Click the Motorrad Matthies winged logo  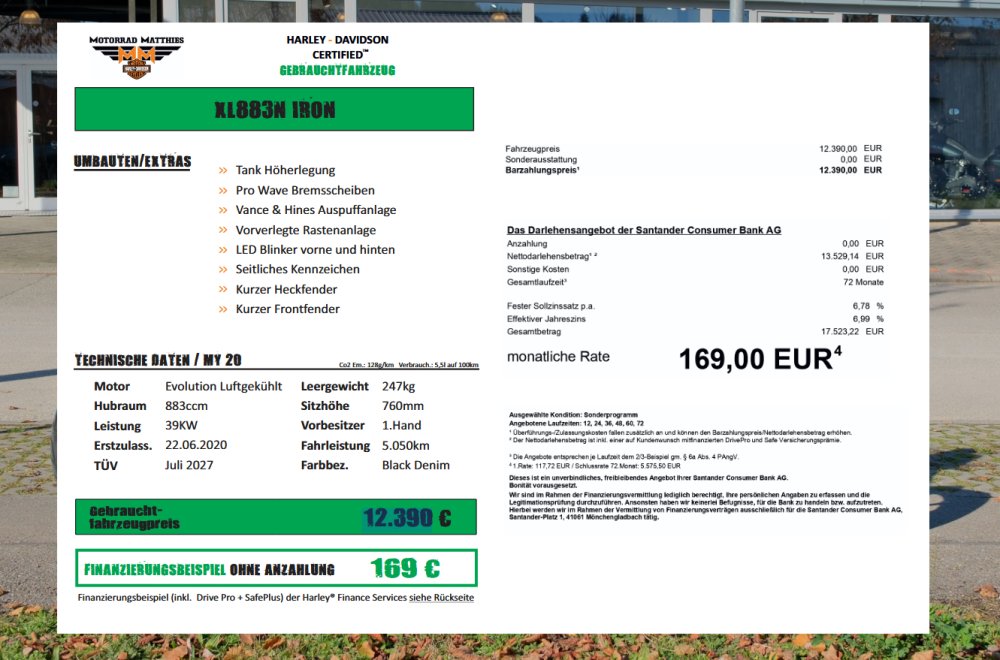(x=136, y=59)
